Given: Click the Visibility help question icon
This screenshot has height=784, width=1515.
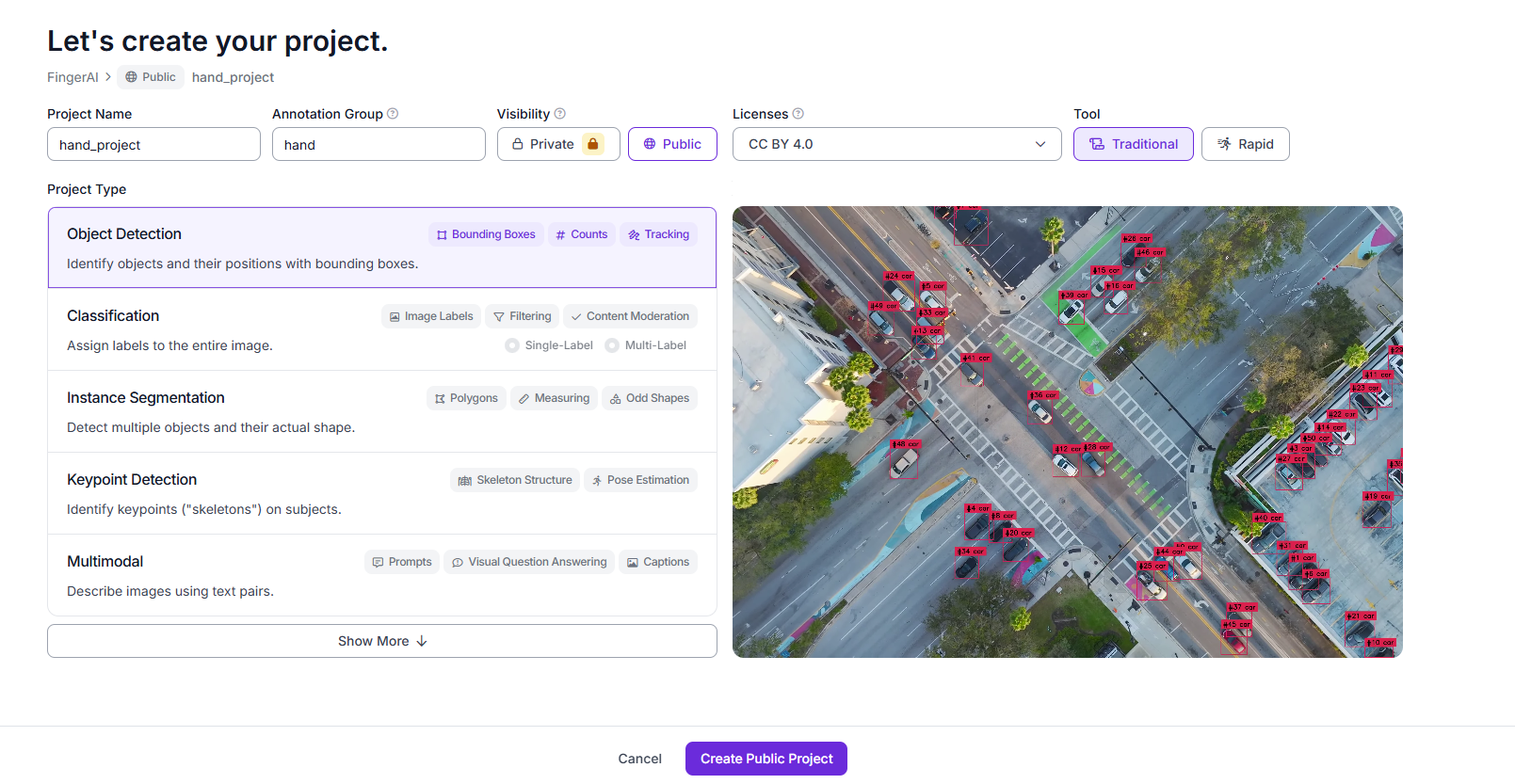Looking at the screenshot, I should pyautogui.click(x=559, y=114).
